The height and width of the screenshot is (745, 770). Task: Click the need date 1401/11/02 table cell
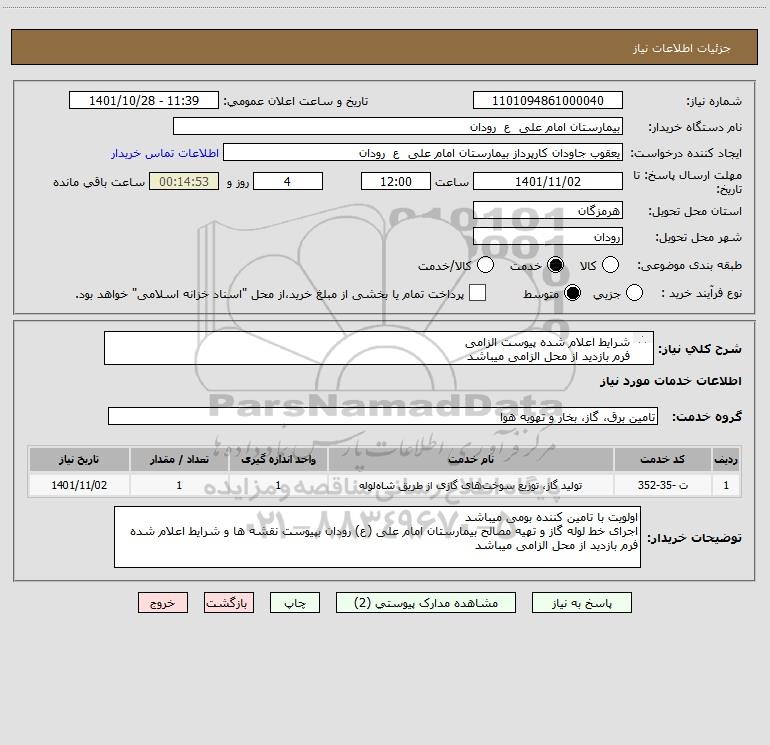[79, 485]
